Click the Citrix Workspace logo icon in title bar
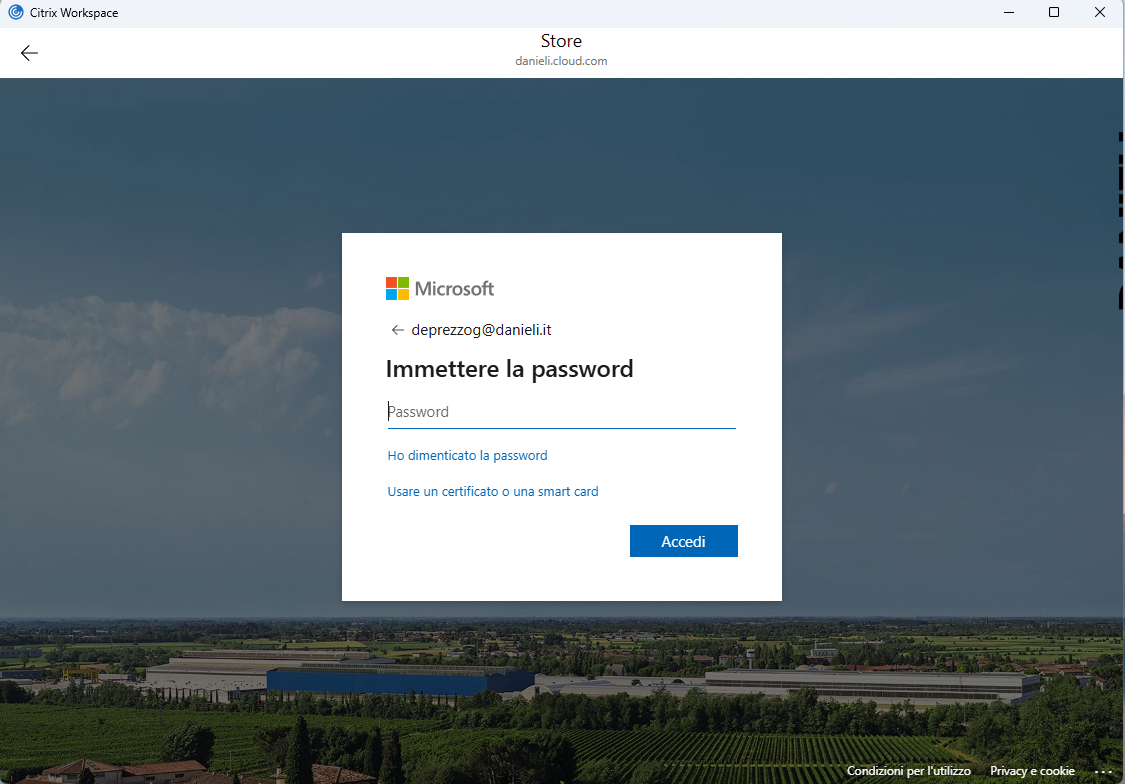This screenshot has height=784, width=1125. (x=16, y=12)
